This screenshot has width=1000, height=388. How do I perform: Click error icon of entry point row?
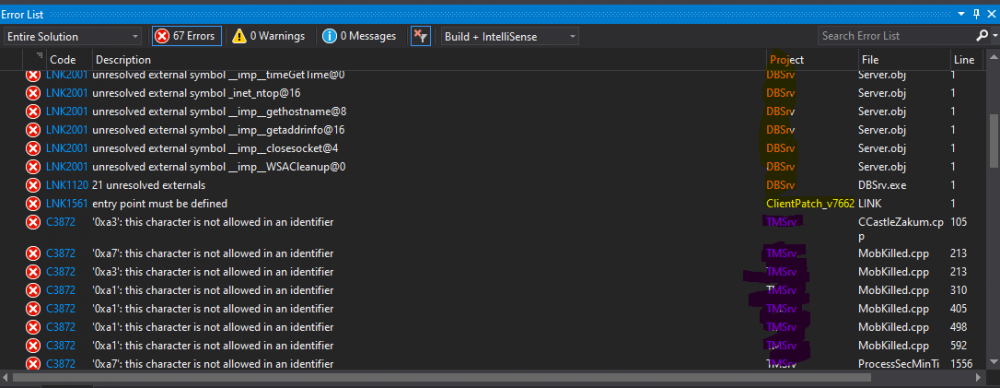(33, 204)
